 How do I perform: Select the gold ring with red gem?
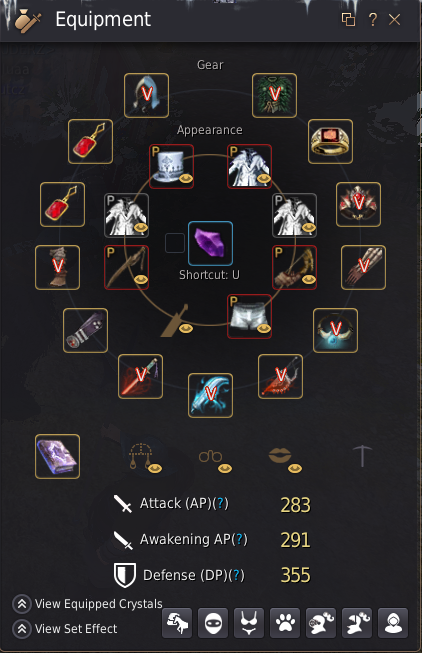pyautogui.click(x=330, y=142)
